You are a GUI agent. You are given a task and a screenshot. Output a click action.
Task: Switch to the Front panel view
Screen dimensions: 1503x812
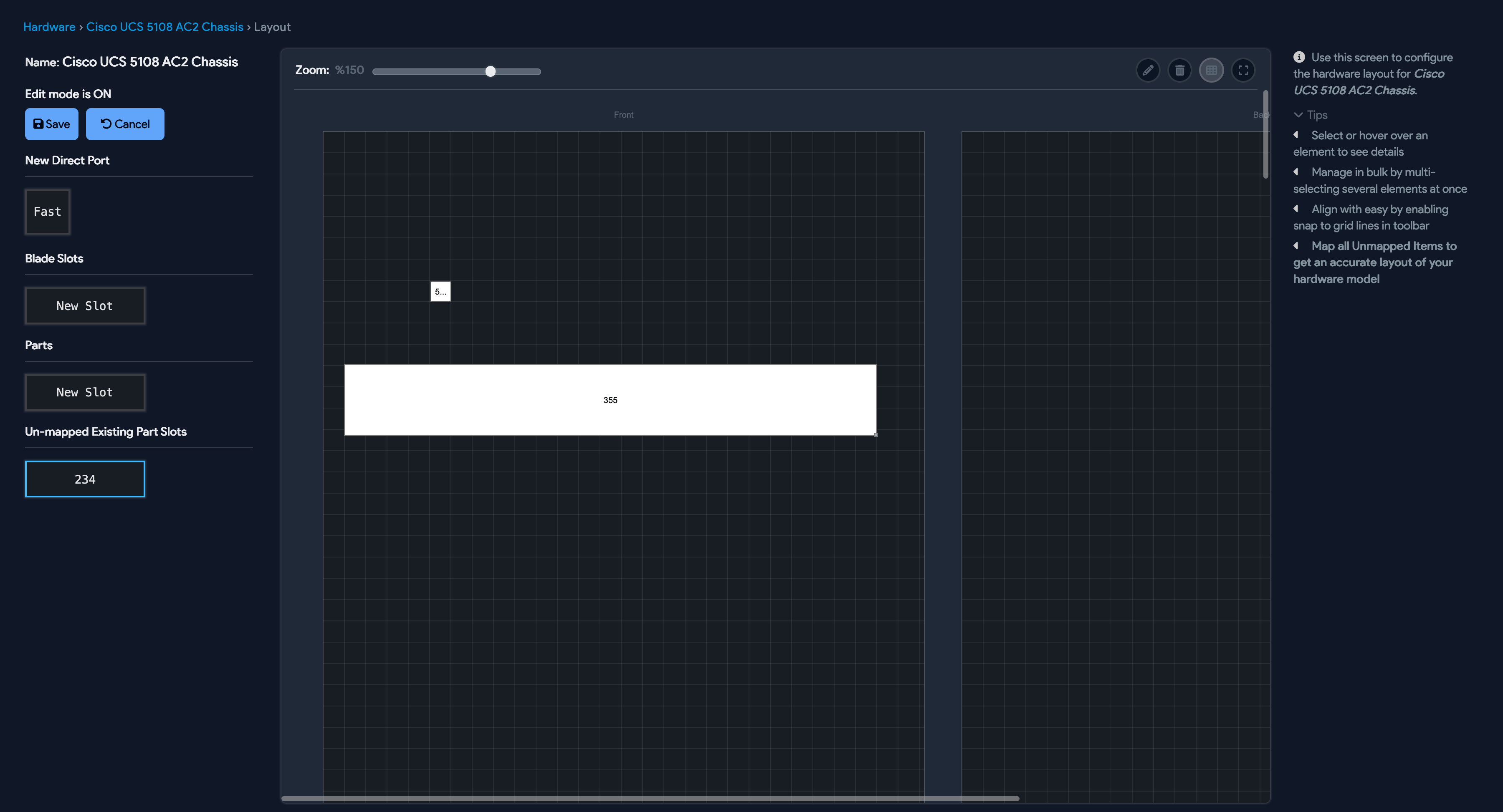(623, 114)
